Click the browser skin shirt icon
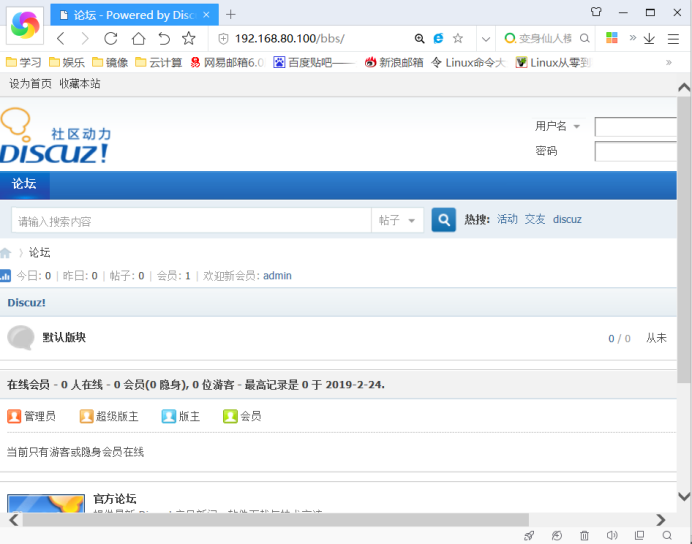 (596, 12)
